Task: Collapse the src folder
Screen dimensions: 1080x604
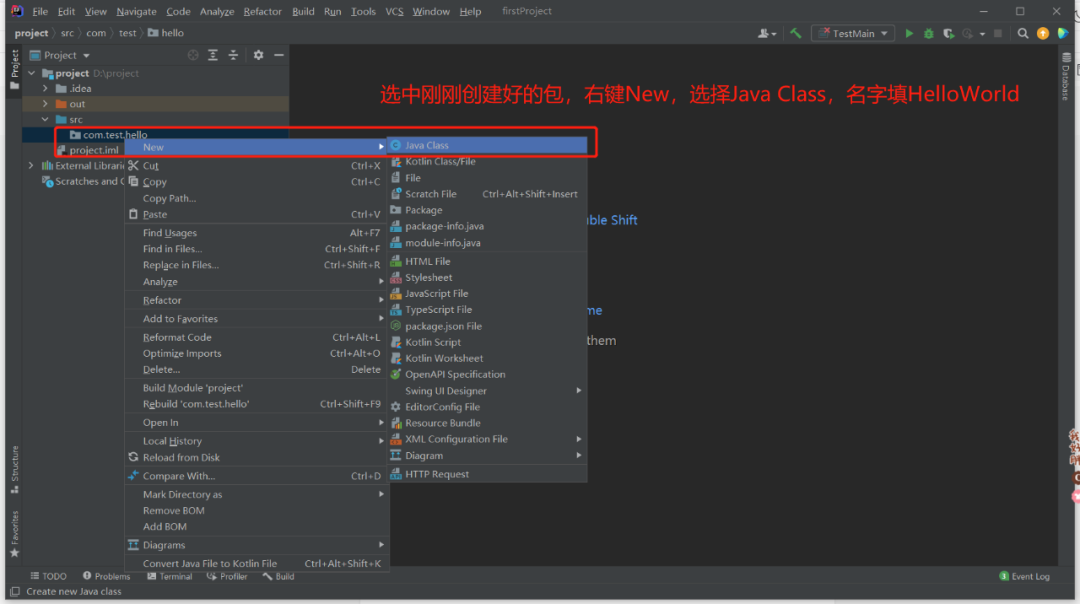Action: coord(45,119)
